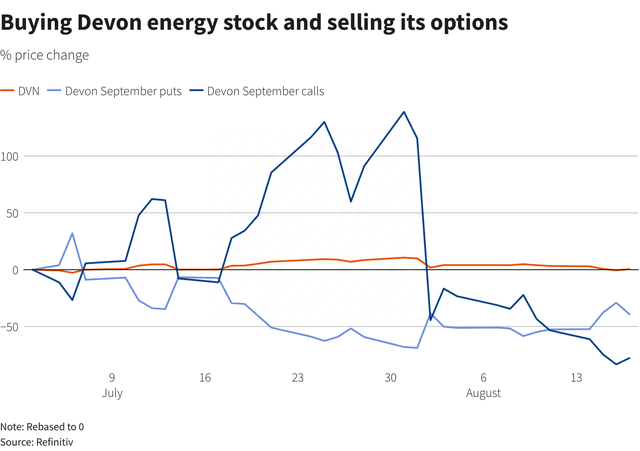The height and width of the screenshot is (451, 640).
Task: Click the chart title about Devon energy
Action: [254, 22]
